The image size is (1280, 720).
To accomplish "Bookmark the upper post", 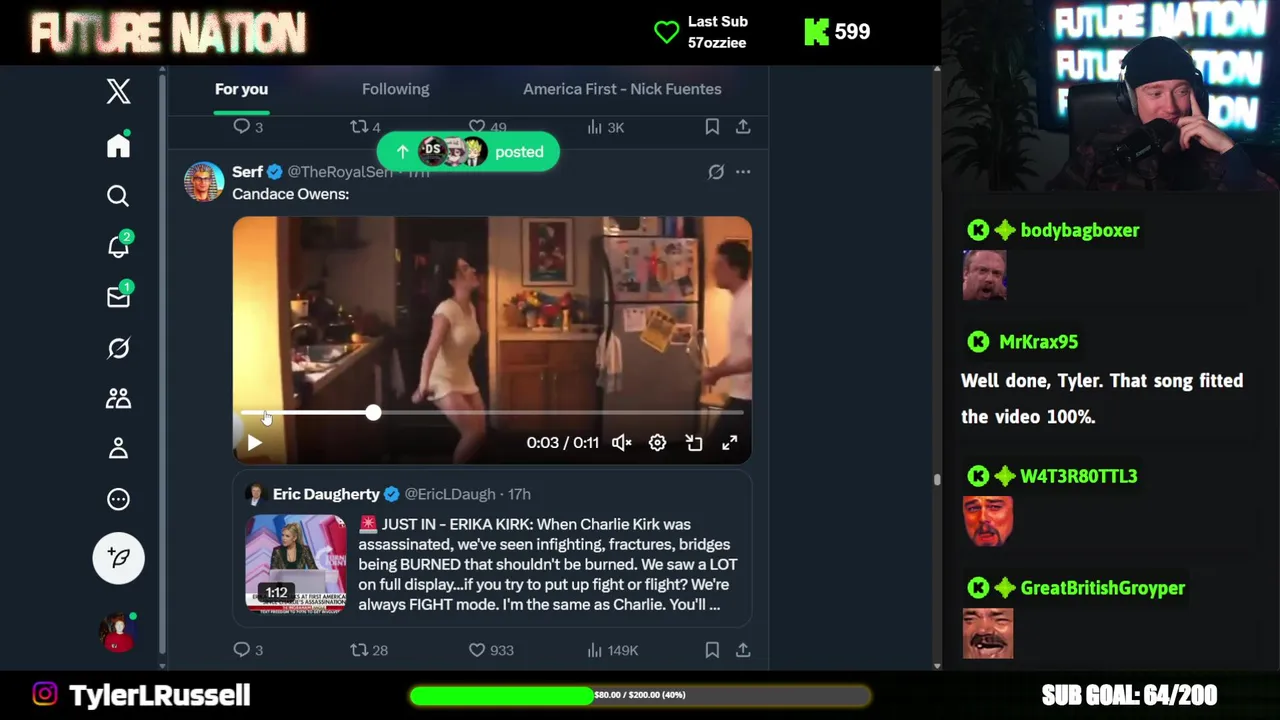I will tap(712, 127).
